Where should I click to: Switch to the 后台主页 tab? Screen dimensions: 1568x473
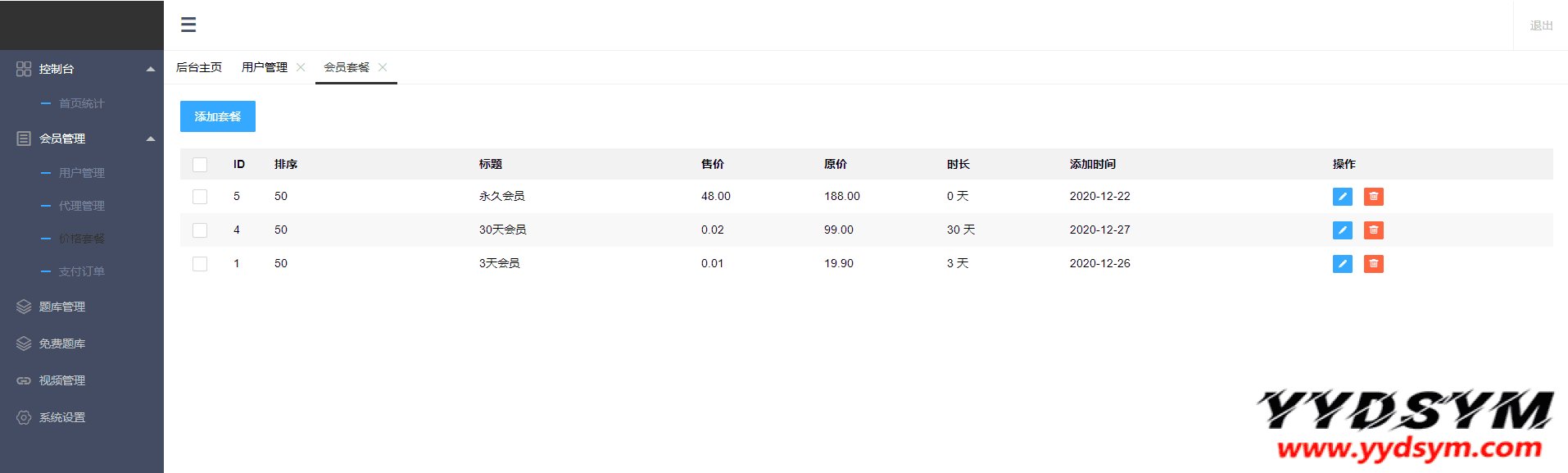[199, 67]
